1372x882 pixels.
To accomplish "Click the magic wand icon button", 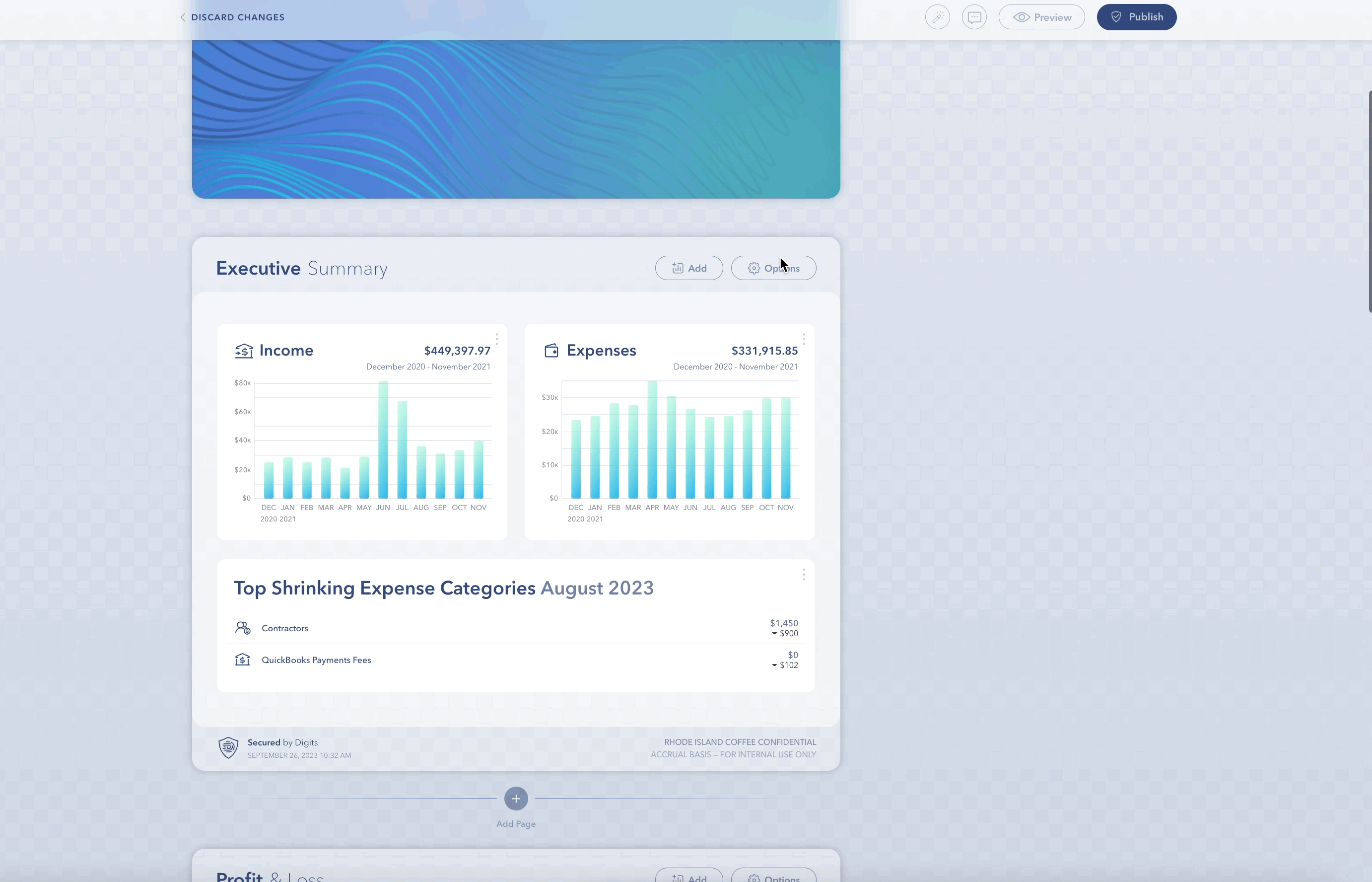I will click(938, 17).
